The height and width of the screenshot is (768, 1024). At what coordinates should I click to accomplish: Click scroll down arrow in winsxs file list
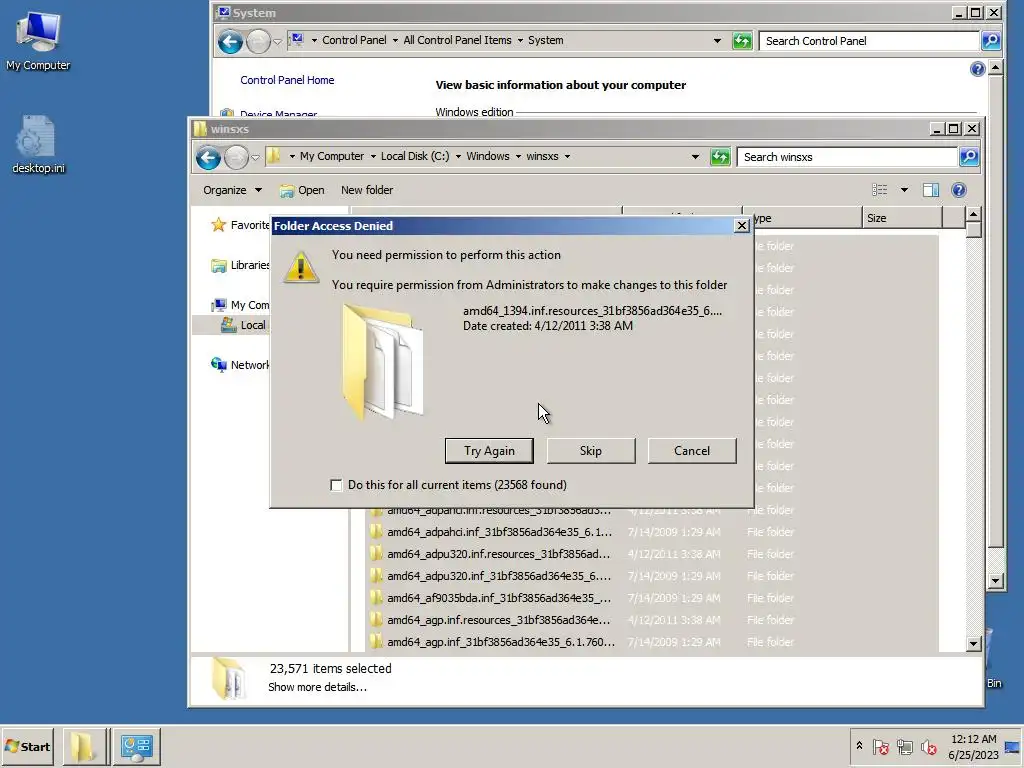(973, 644)
